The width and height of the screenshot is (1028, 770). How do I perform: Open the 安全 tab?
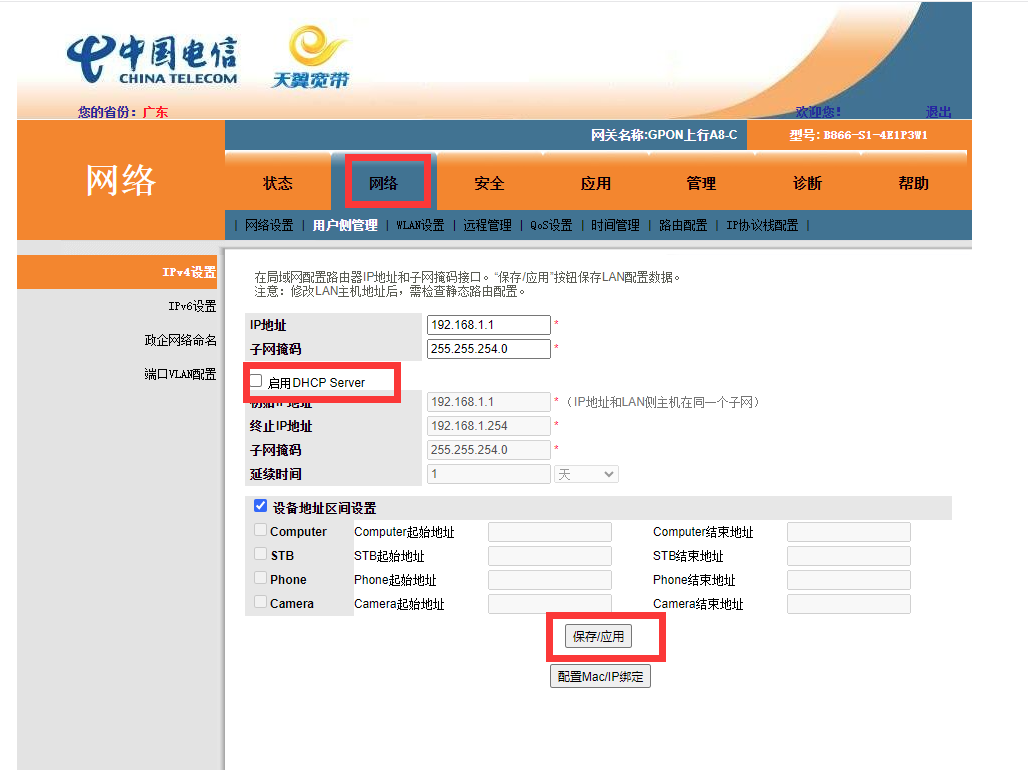tap(489, 183)
